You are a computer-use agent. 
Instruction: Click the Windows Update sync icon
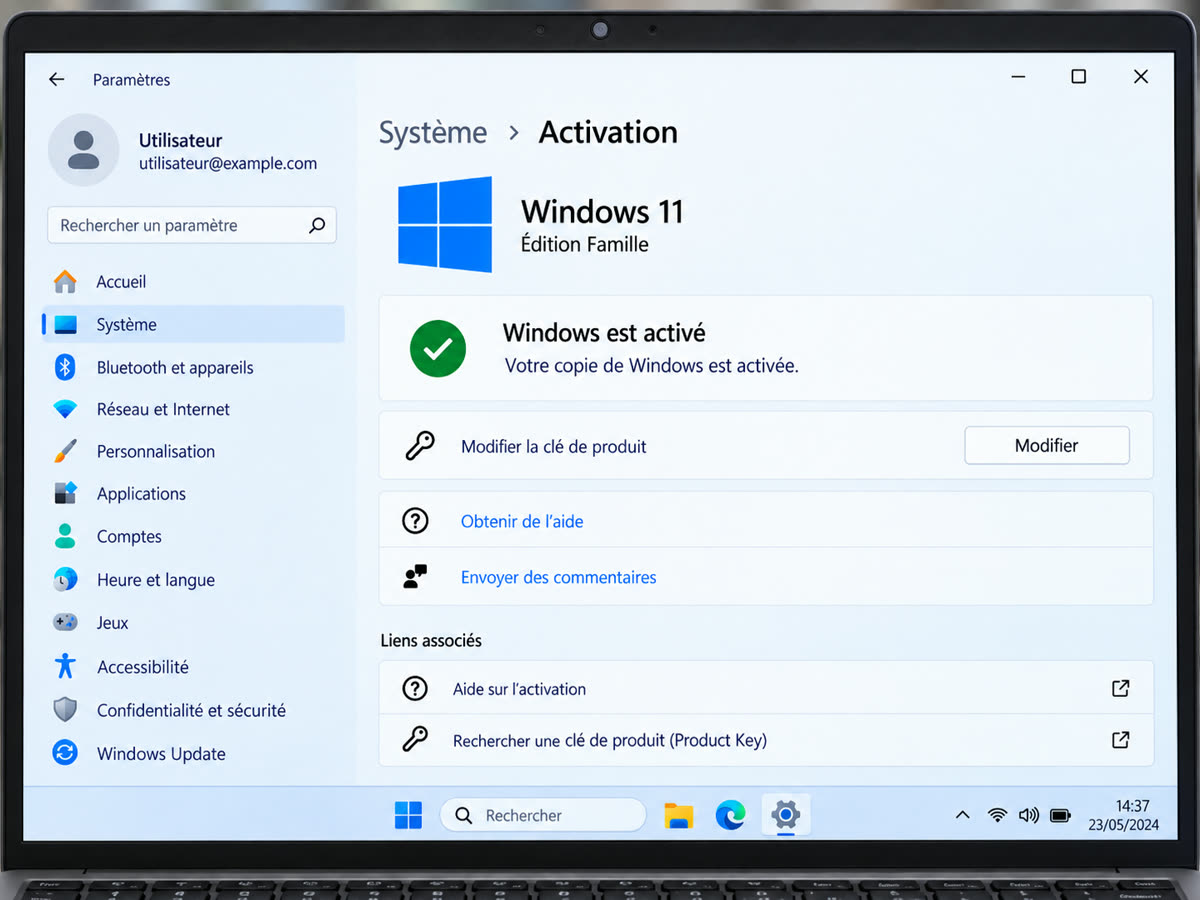pyautogui.click(x=65, y=753)
